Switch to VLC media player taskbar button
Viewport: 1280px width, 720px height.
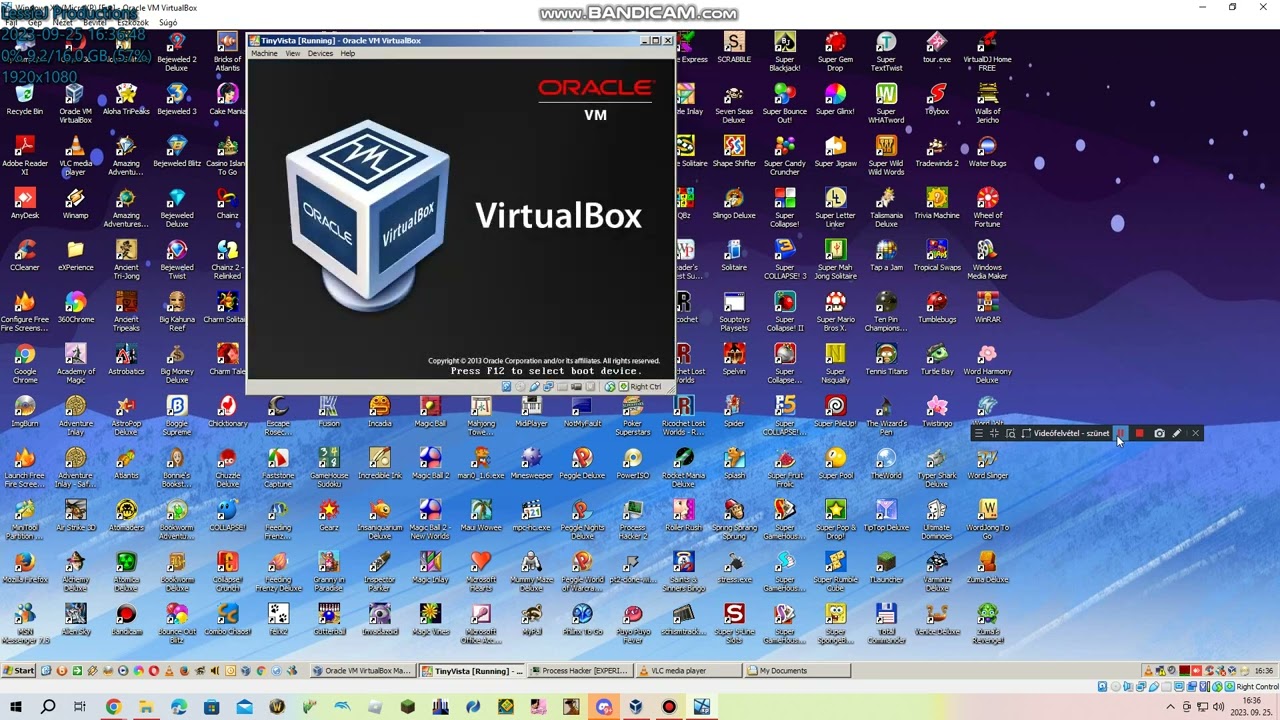pos(690,671)
